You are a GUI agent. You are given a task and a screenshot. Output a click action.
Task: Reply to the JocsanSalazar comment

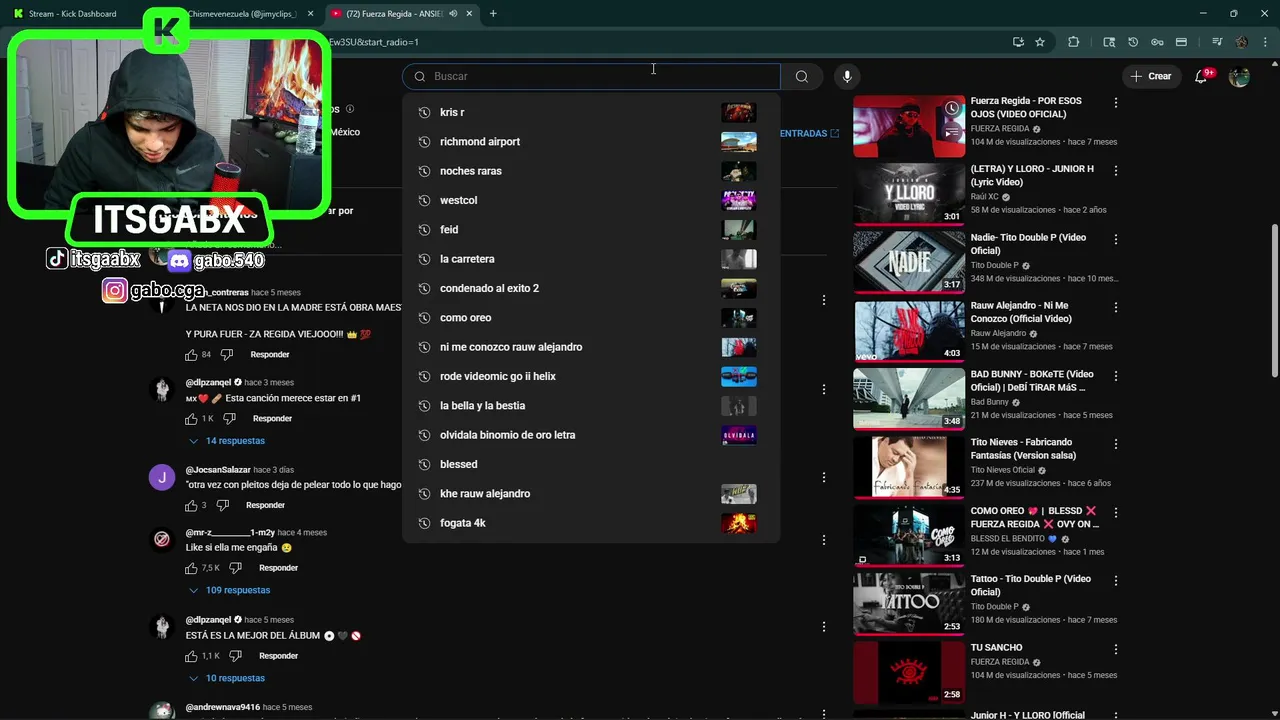point(265,505)
